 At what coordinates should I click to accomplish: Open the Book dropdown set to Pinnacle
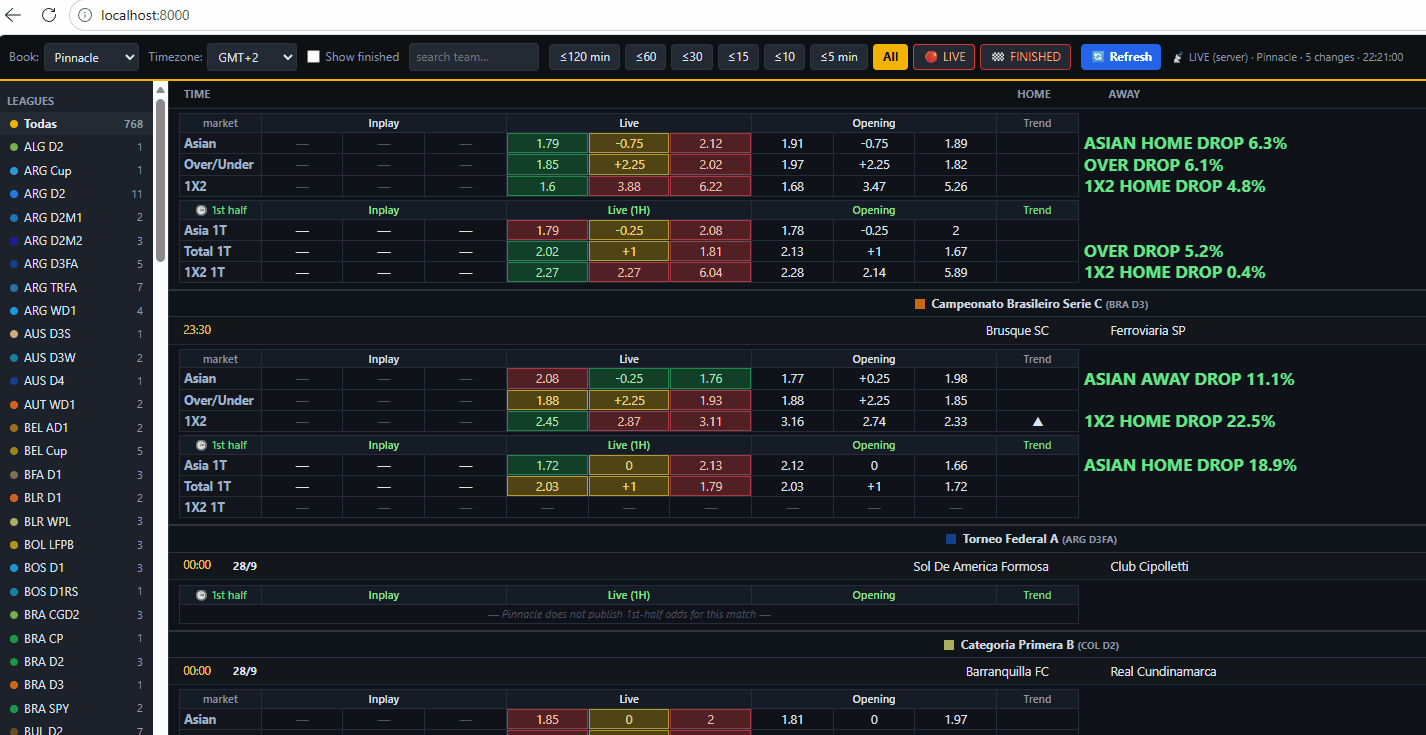point(91,57)
